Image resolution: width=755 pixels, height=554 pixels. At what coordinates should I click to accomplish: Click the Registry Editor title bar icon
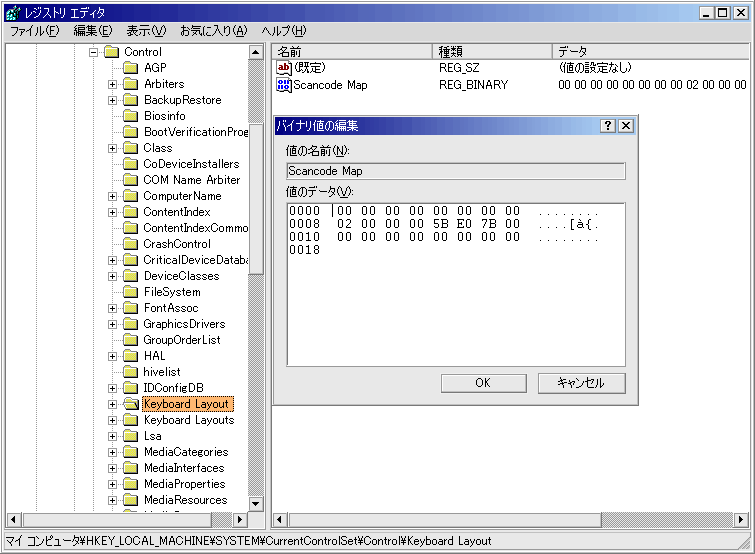(13, 13)
